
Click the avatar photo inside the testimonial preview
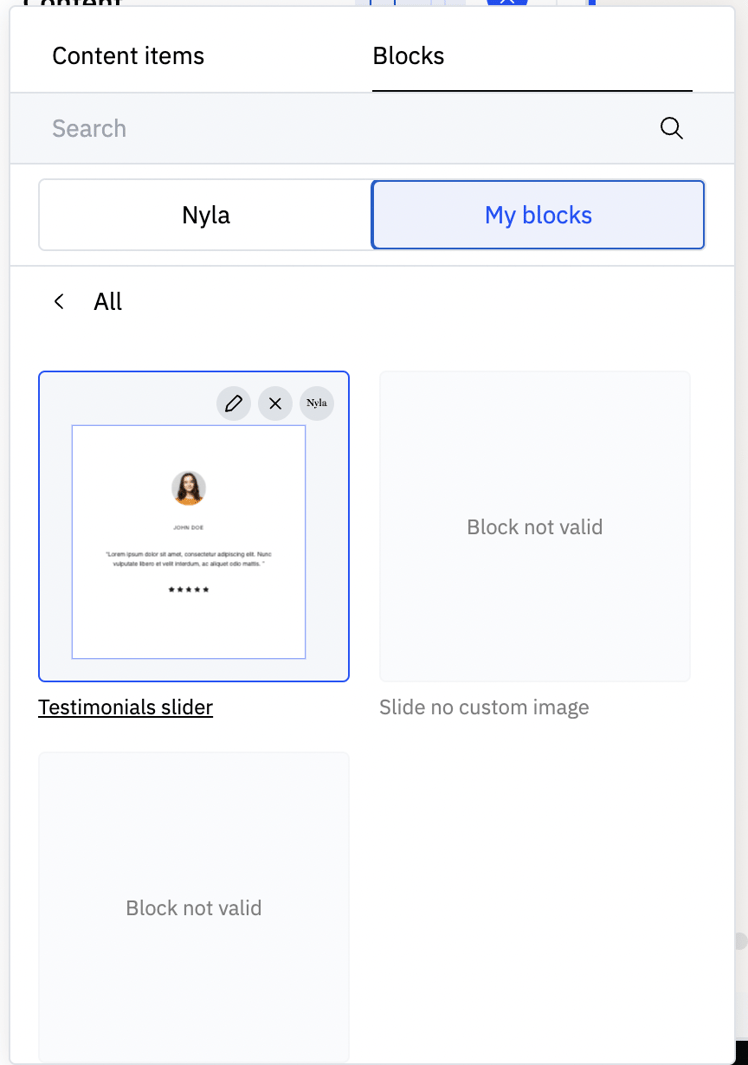pos(189,488)
